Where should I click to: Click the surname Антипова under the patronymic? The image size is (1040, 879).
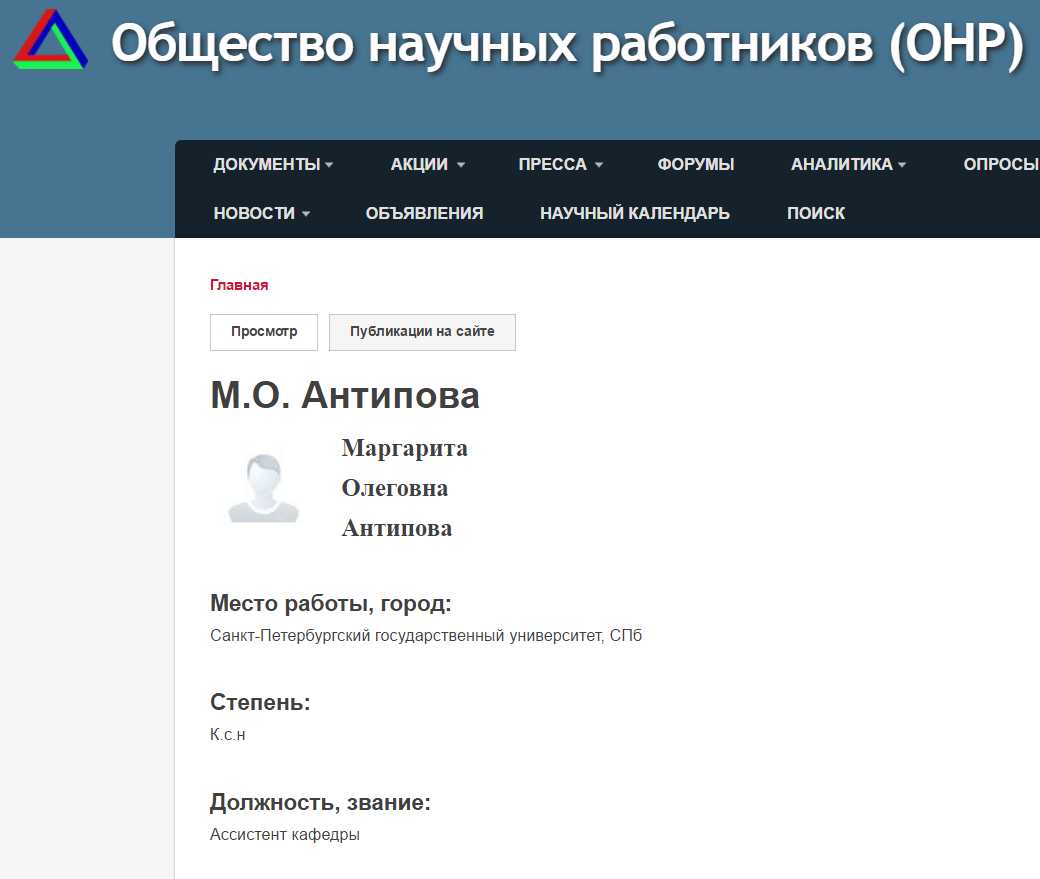pos(397,528)
